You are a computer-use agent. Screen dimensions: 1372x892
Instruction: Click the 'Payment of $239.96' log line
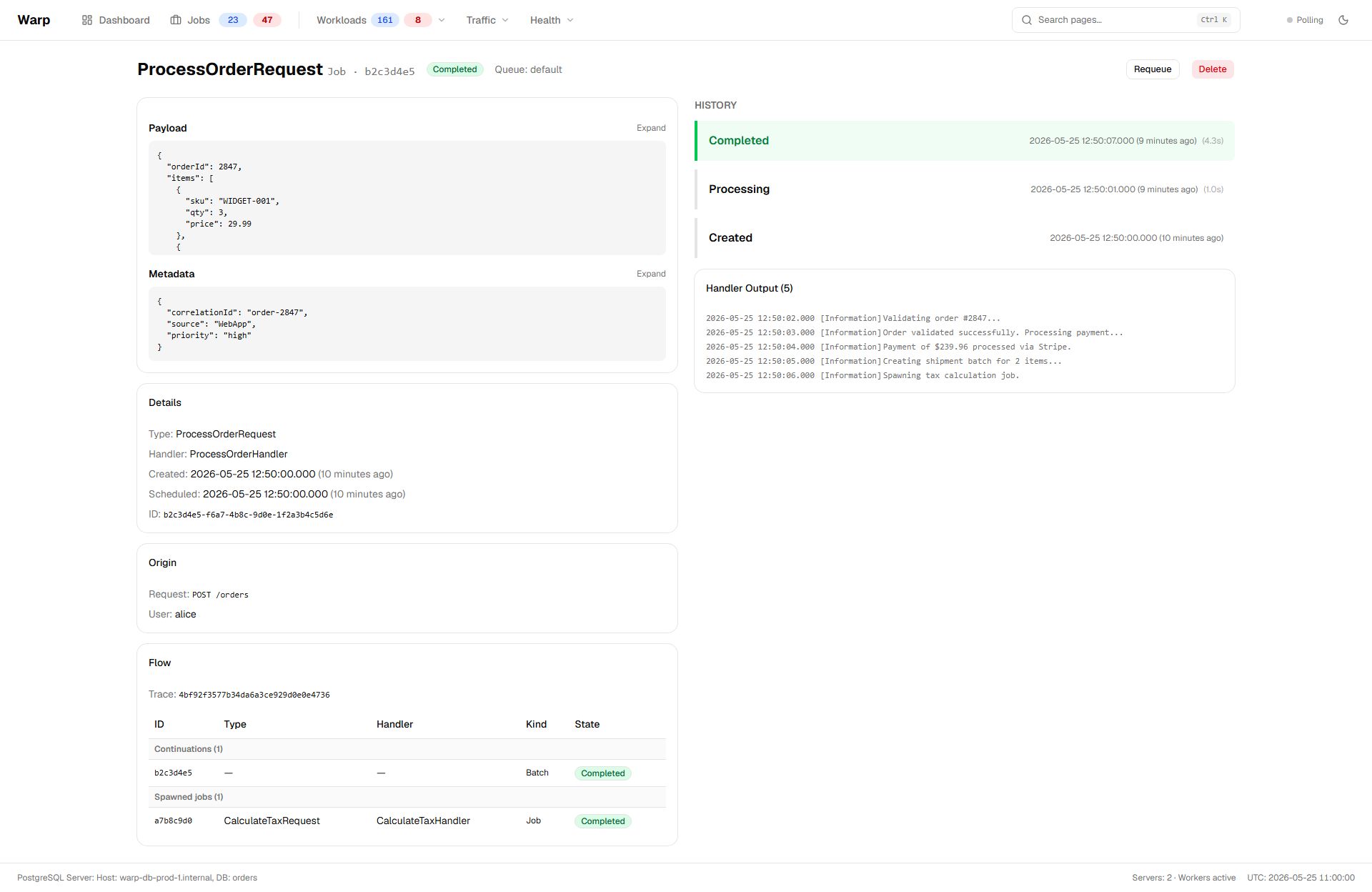pyautogui.click(x=888, y=347)
